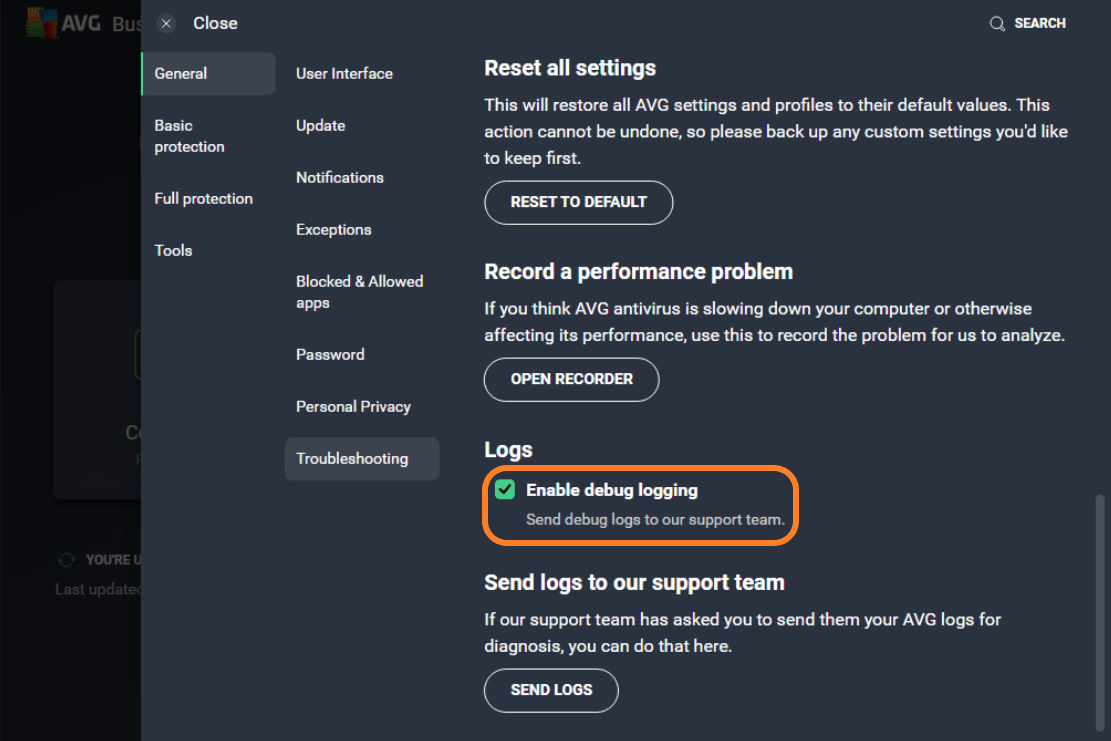Click the refresh icon beside YOU'RE U
Screen dimensions: 1111x741
coord(66,560)
